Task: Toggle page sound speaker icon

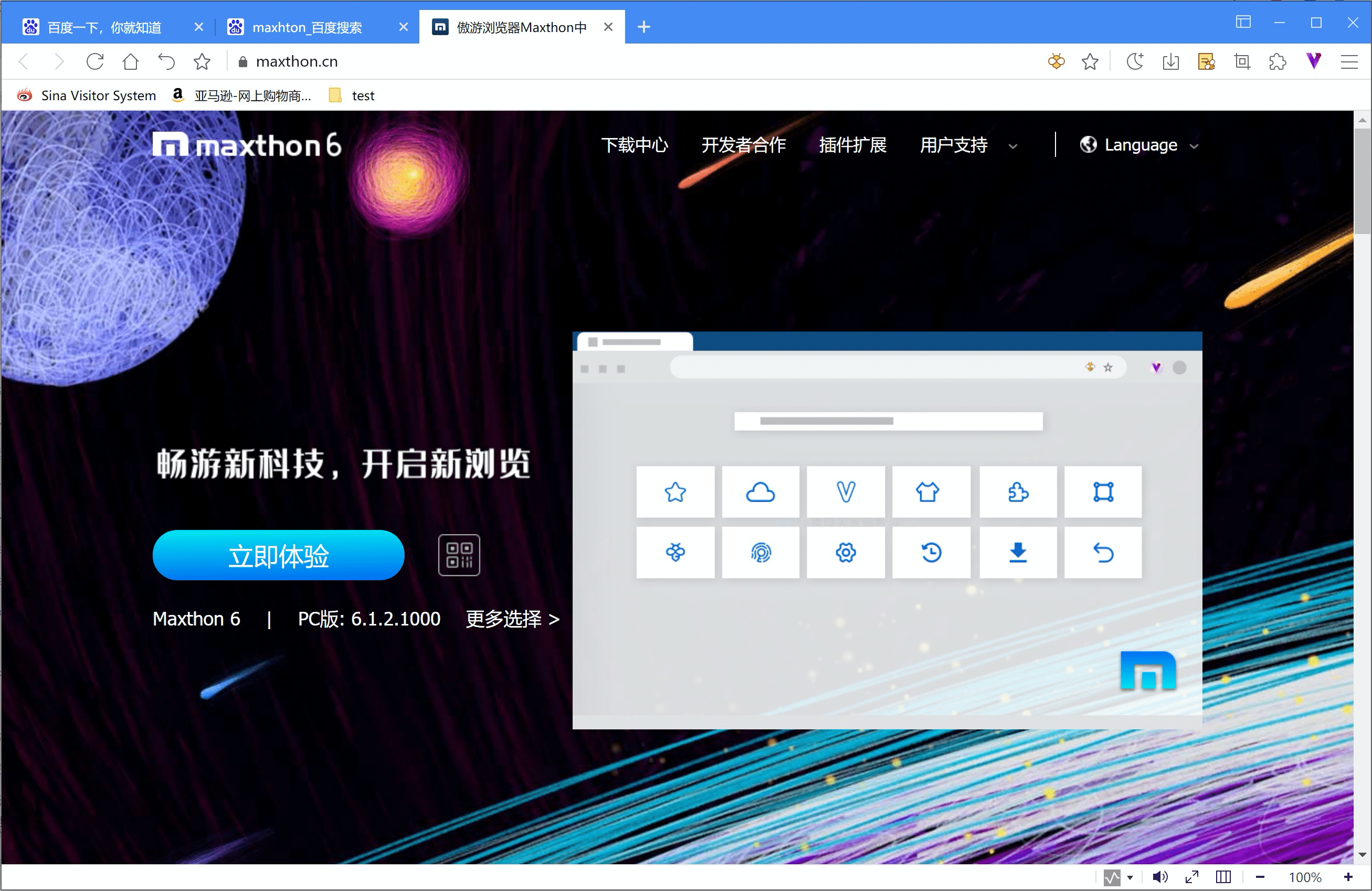Action: click(1160, 877)
